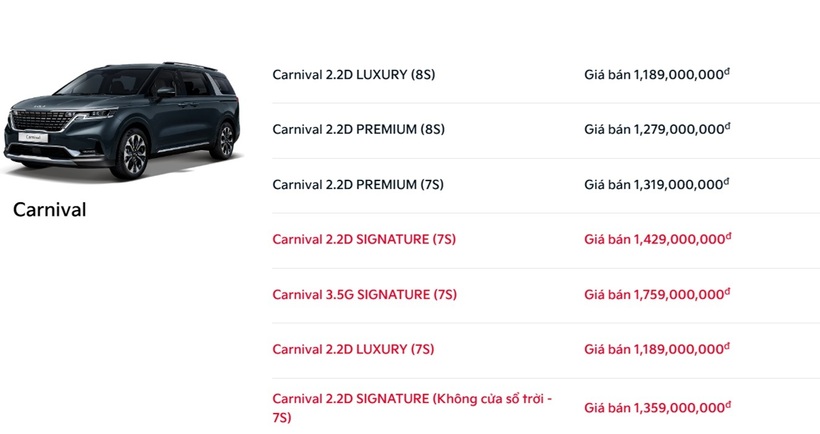Click price 1,319,000,000 for PREMIUM 7S

(x=657, y=184)
